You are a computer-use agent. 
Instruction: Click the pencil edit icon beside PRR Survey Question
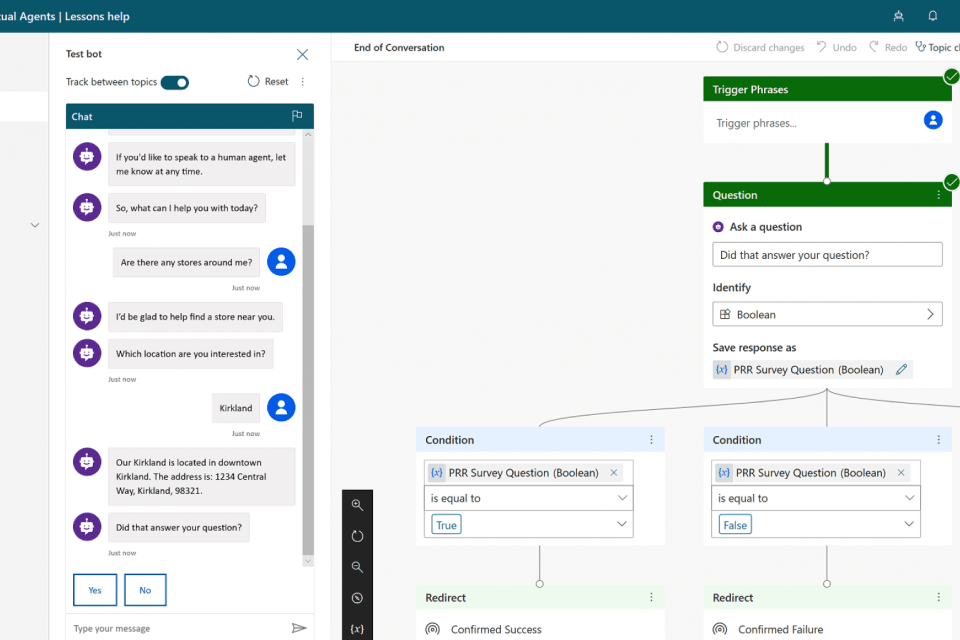[901, 370]
